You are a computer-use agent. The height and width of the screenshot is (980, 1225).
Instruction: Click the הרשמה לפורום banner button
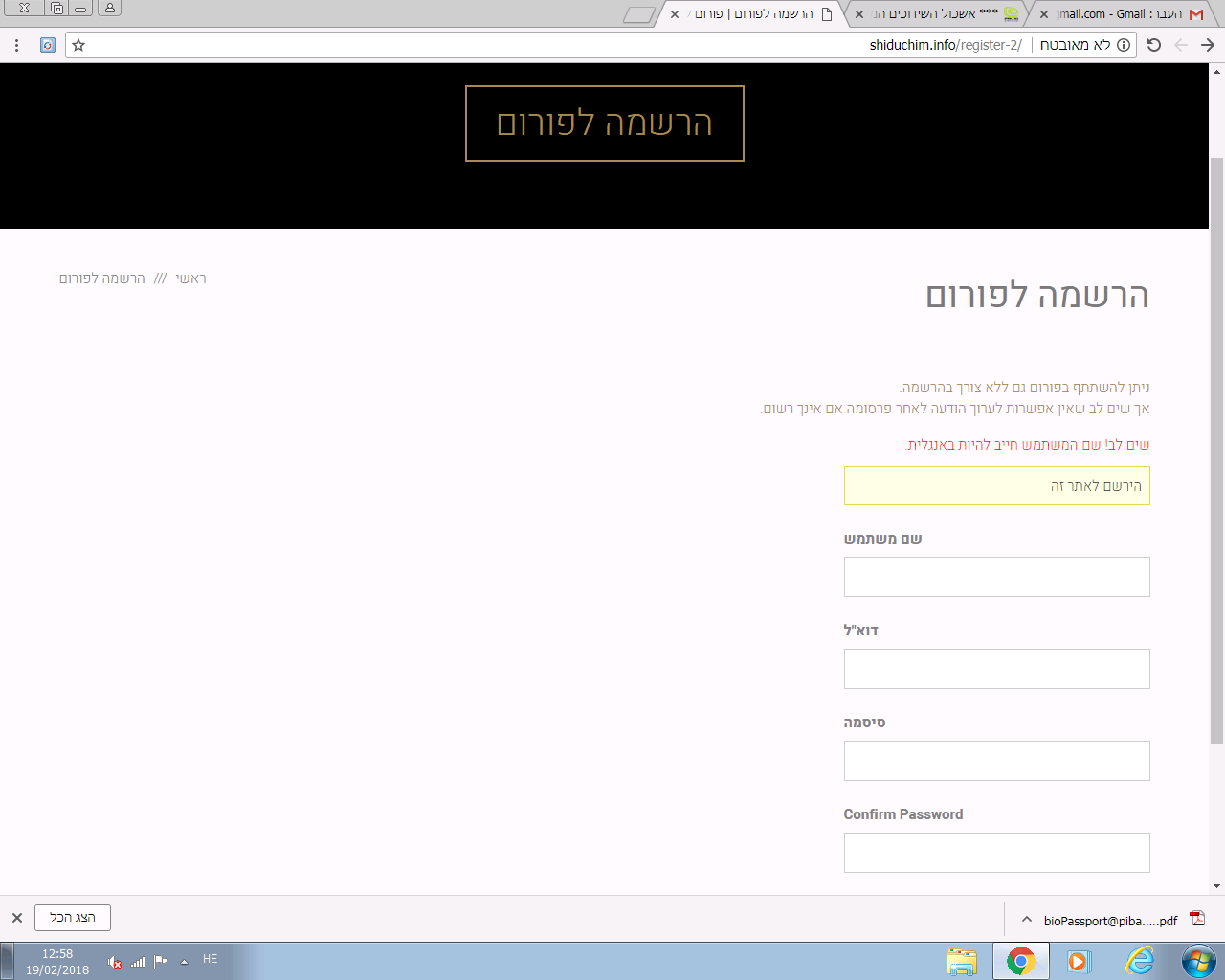[605, 123]
